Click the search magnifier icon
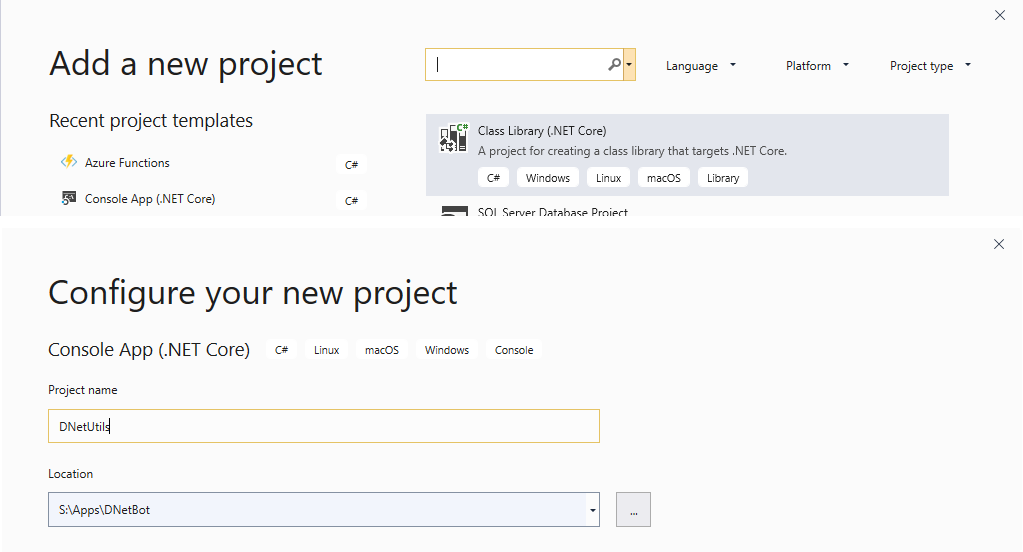This screenshot has height=552, width=1023. [x=614, y=65]
